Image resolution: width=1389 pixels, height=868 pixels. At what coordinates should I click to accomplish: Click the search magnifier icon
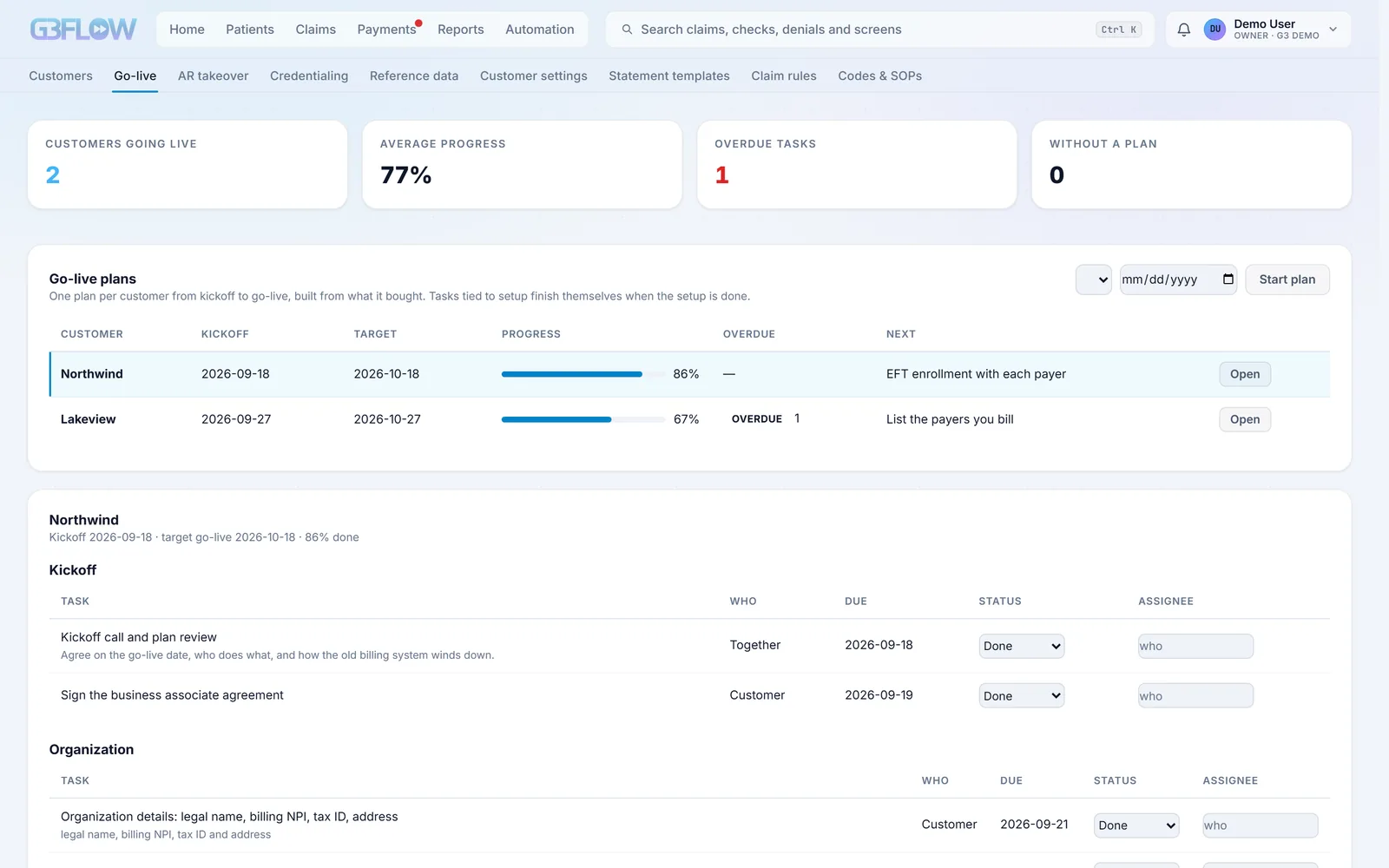click(x=627, y=30)
